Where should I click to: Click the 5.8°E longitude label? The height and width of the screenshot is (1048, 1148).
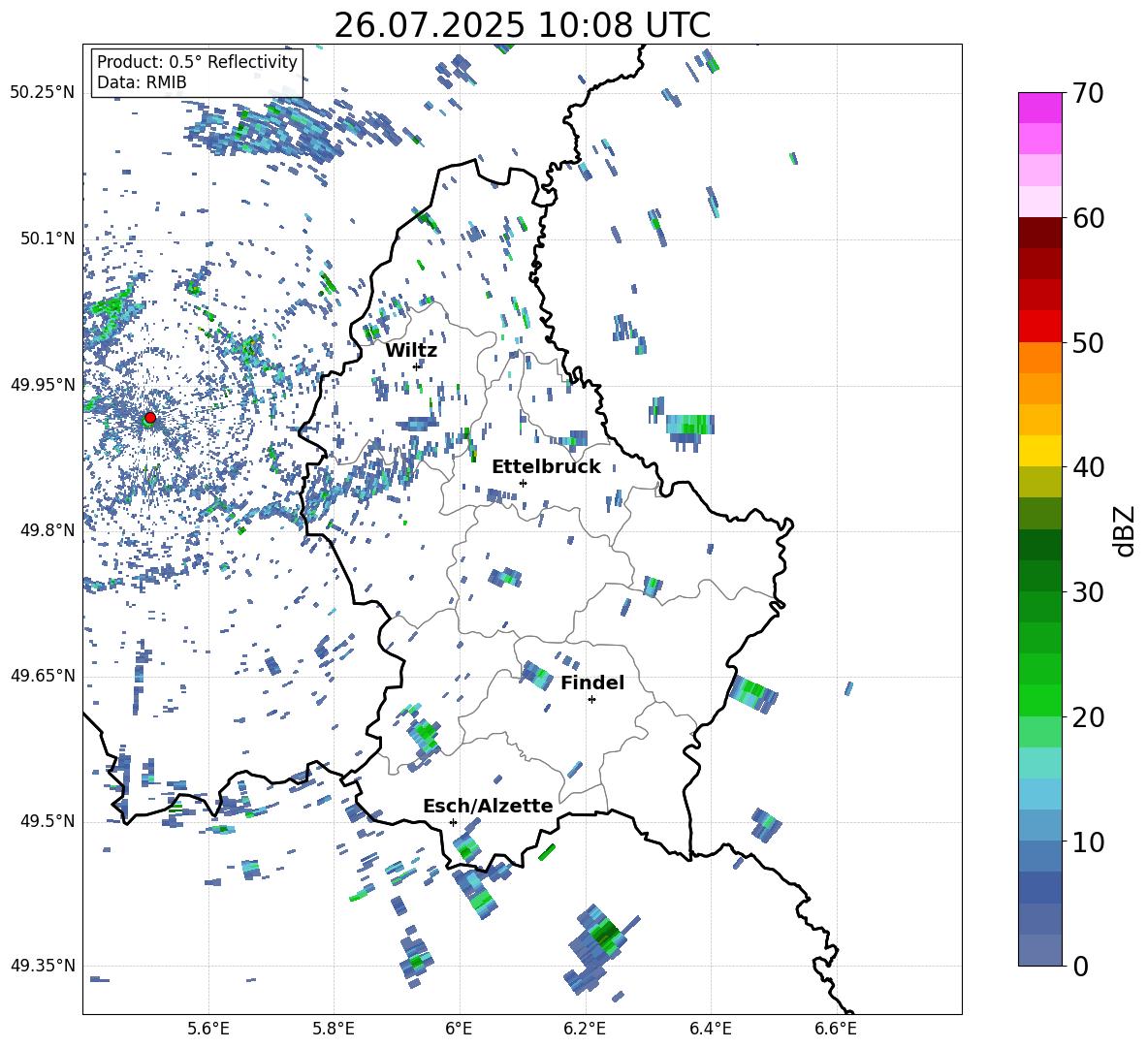(334, 1029)
